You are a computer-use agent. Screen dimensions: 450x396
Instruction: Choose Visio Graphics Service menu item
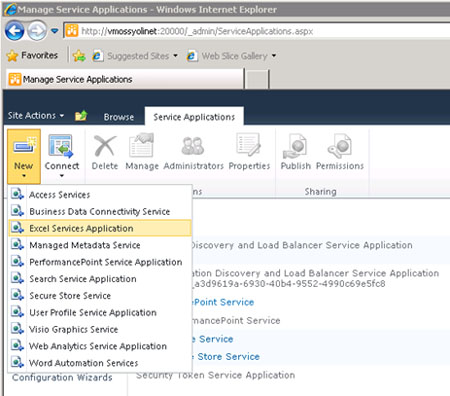[100, 329]
